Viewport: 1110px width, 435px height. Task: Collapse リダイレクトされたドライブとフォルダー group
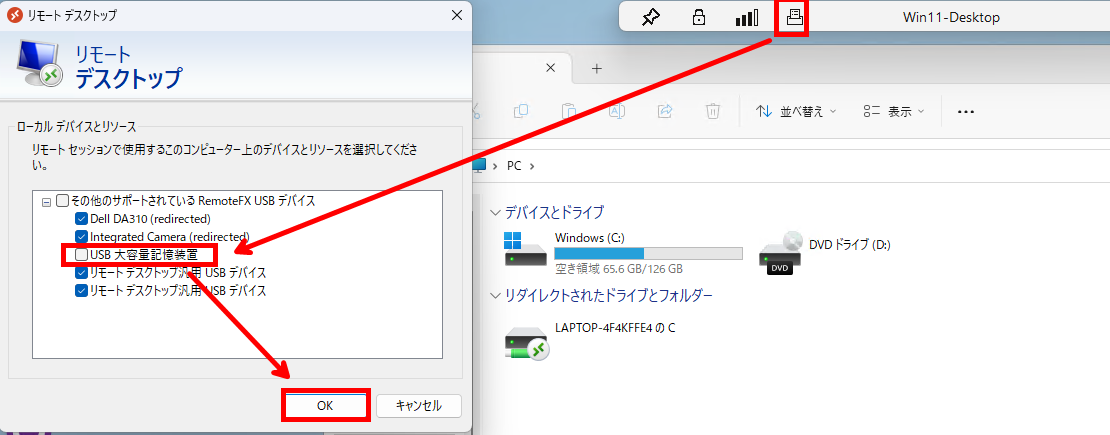(494, 295)
